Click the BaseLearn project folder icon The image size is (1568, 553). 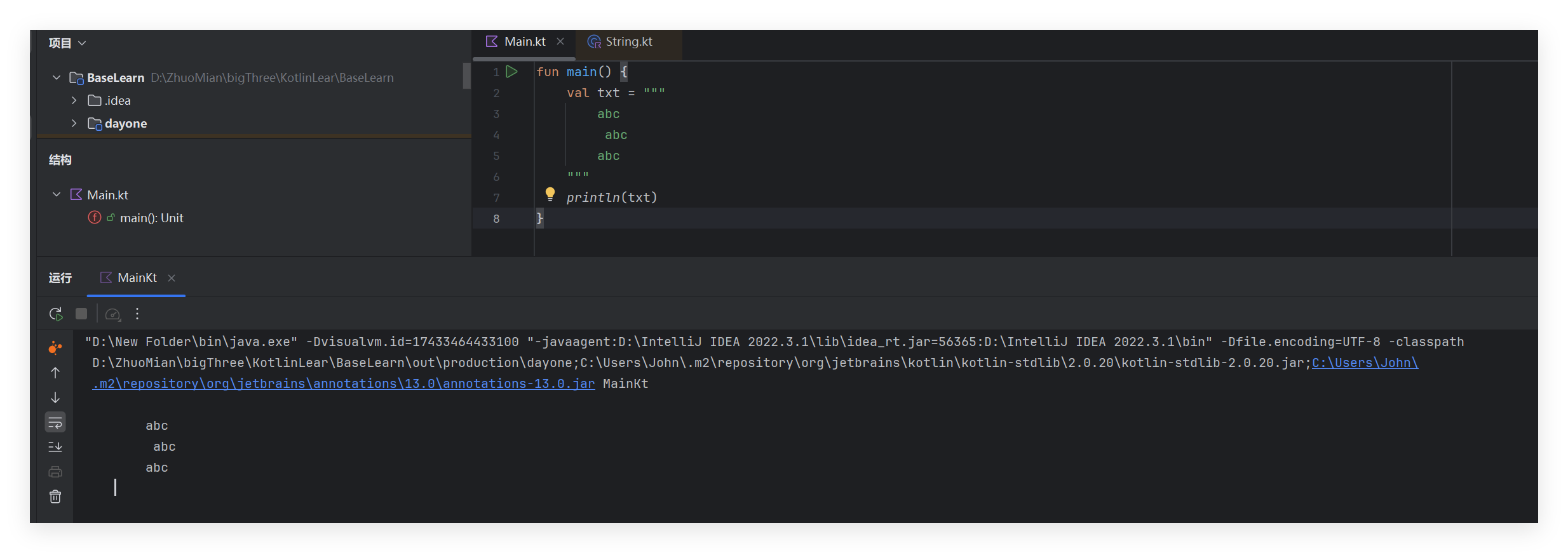[76, 78]
